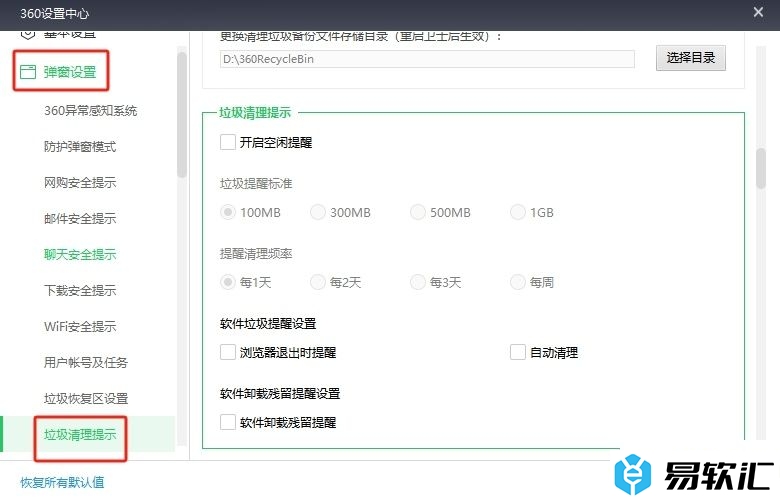Viewport: 780px width, 500px height.
Task: Tick 浏览器退出时提醒 checkbox
Action: [x=228, y=352]
